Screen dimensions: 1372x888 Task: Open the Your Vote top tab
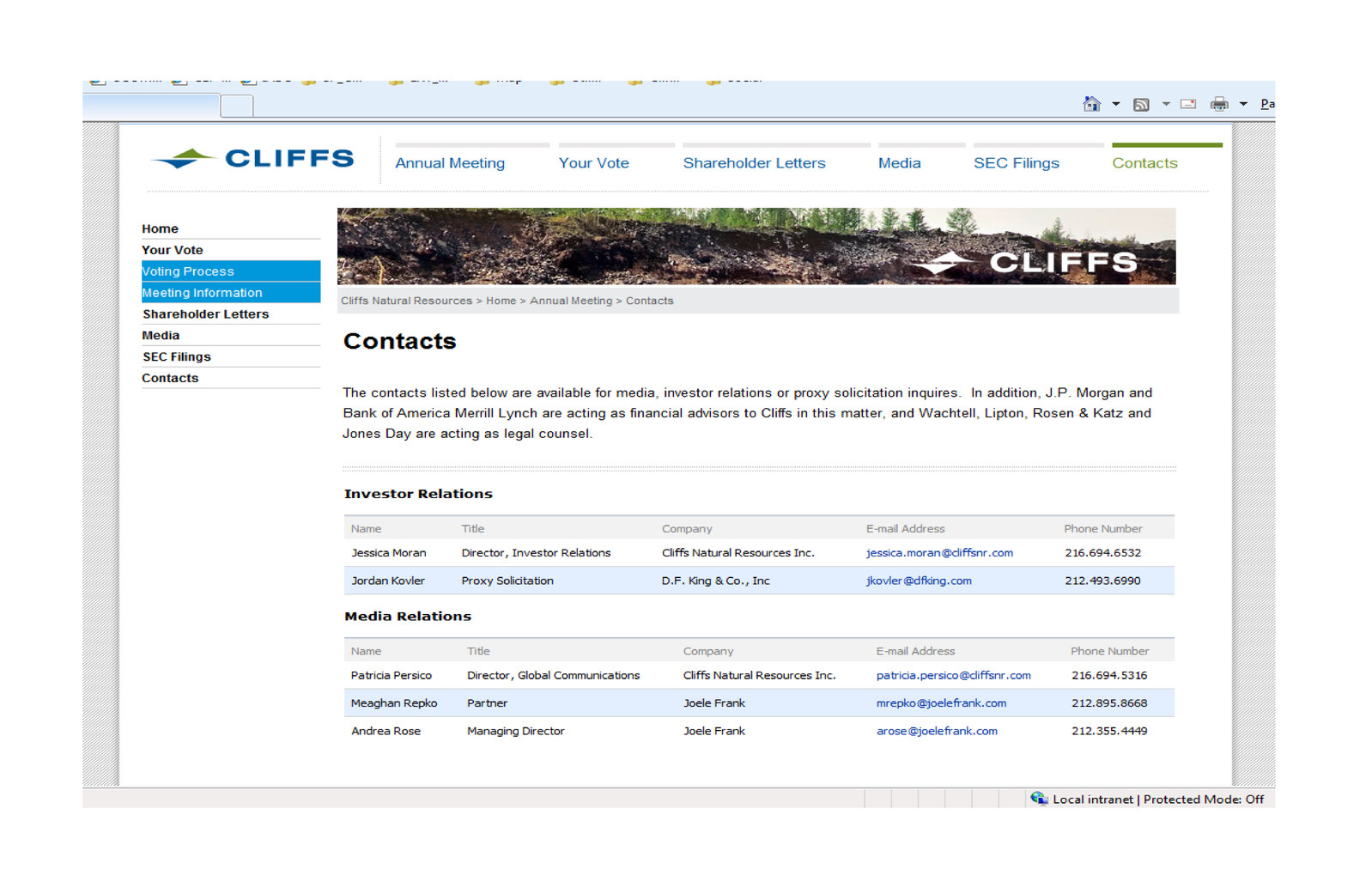(593, 163)
